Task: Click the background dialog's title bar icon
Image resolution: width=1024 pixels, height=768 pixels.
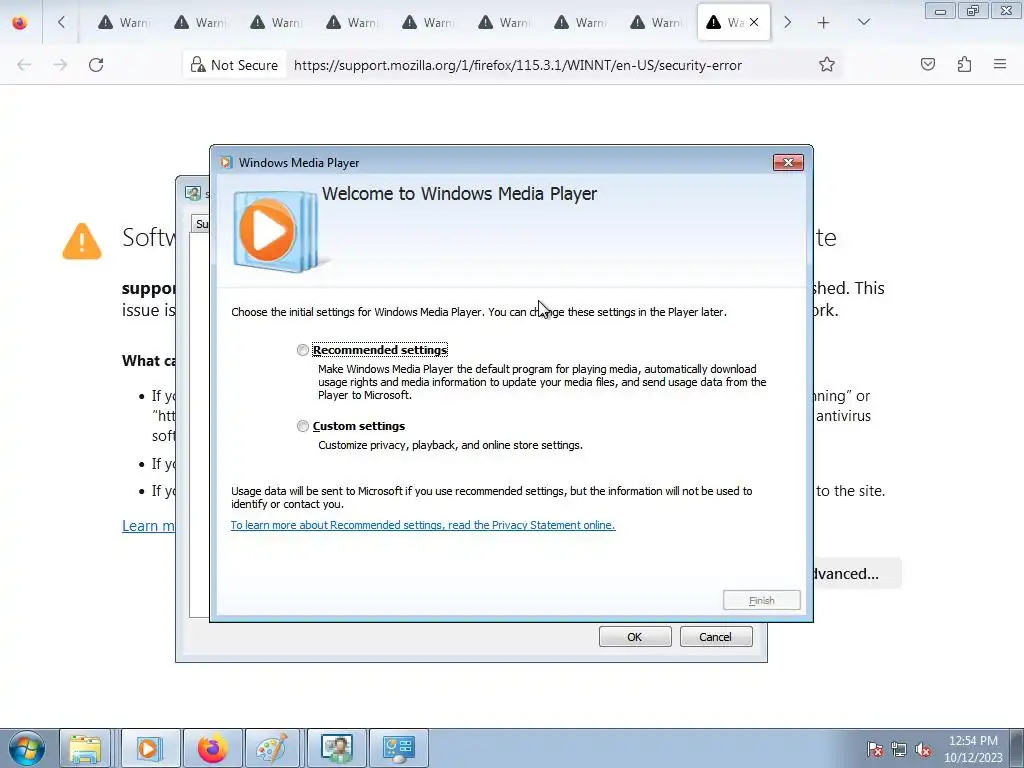Action: (193, 193)
